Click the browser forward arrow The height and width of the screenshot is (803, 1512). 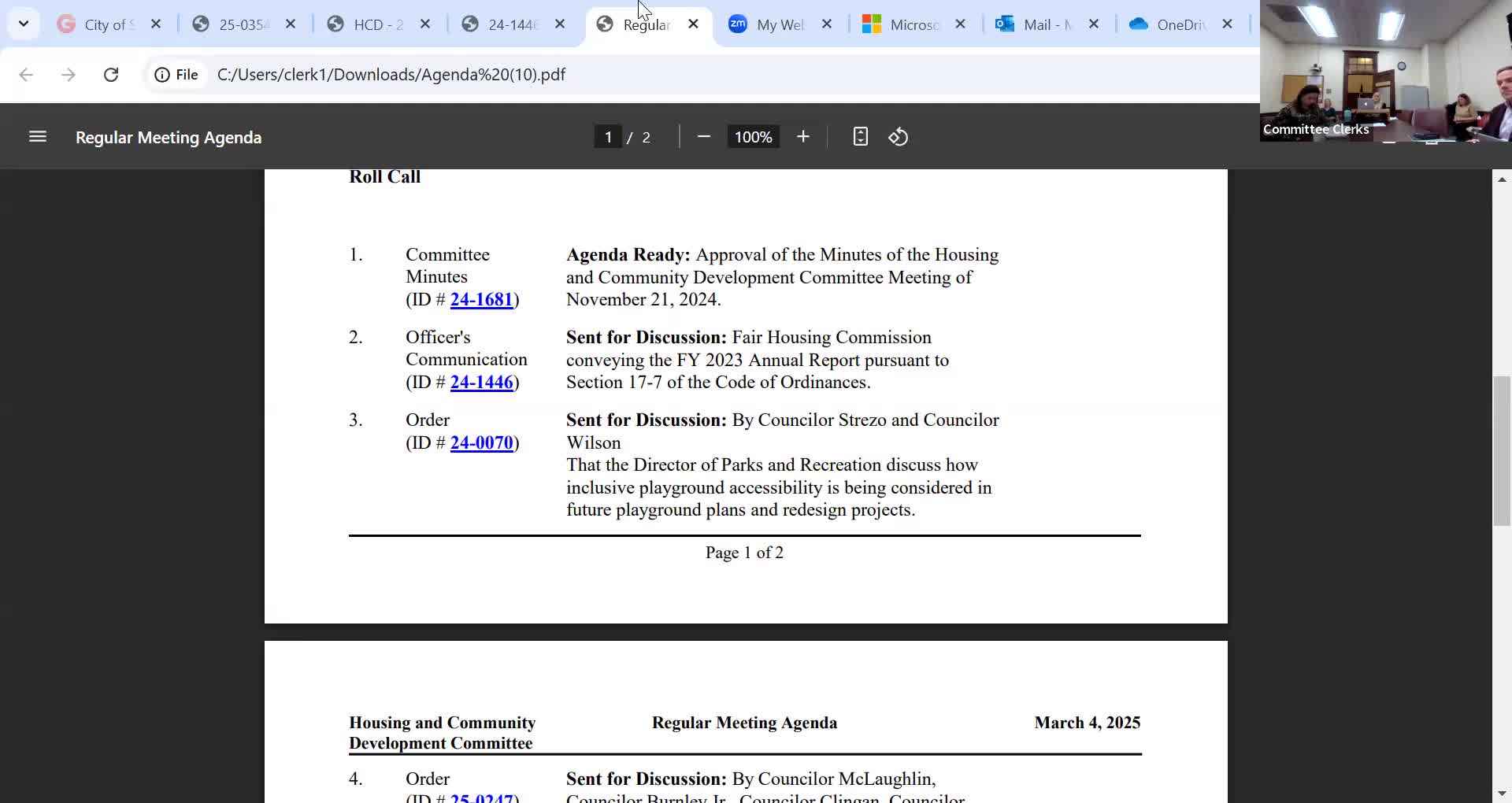tap(69, 75)
